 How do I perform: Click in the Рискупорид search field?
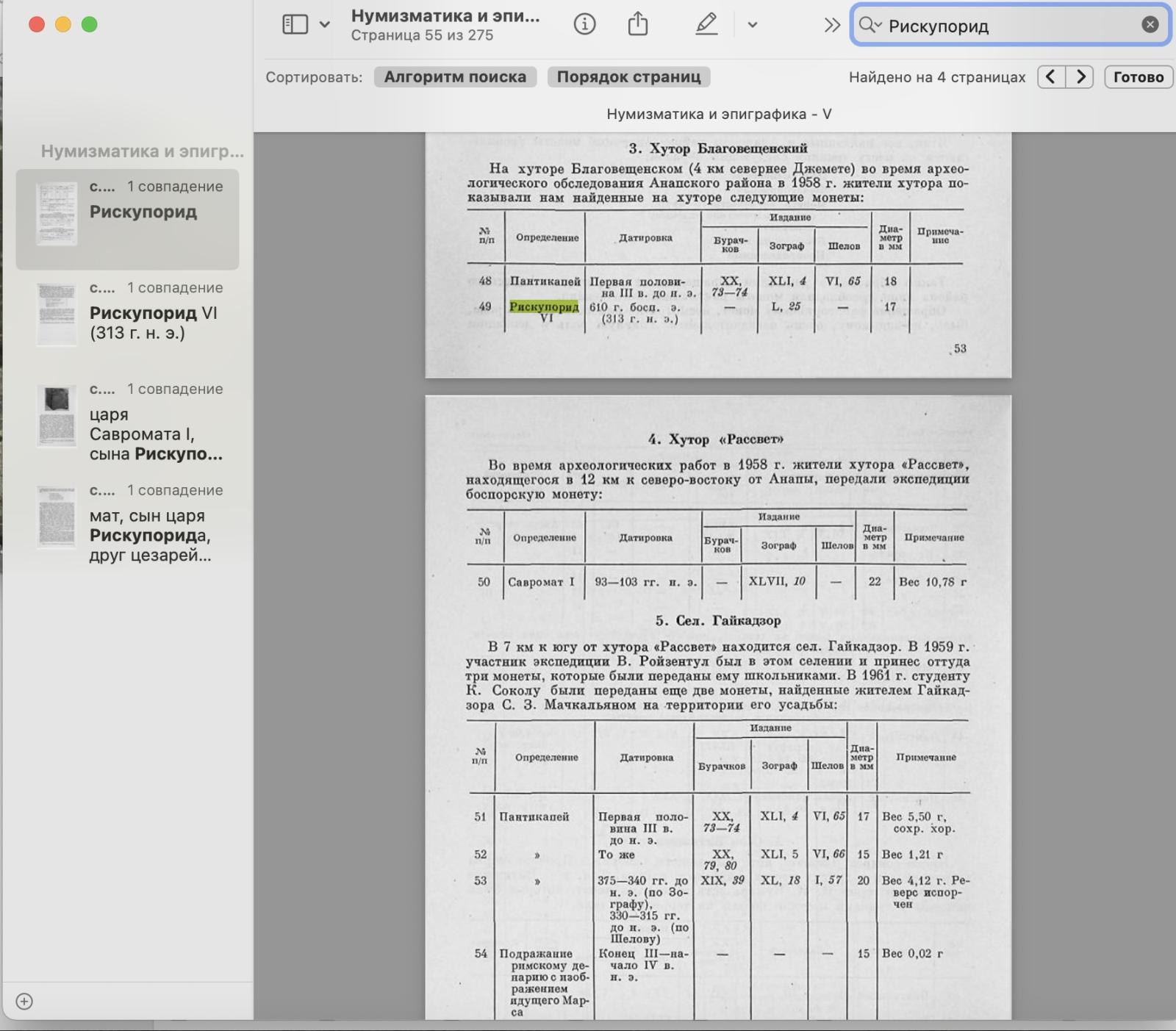coord(1007,26)
